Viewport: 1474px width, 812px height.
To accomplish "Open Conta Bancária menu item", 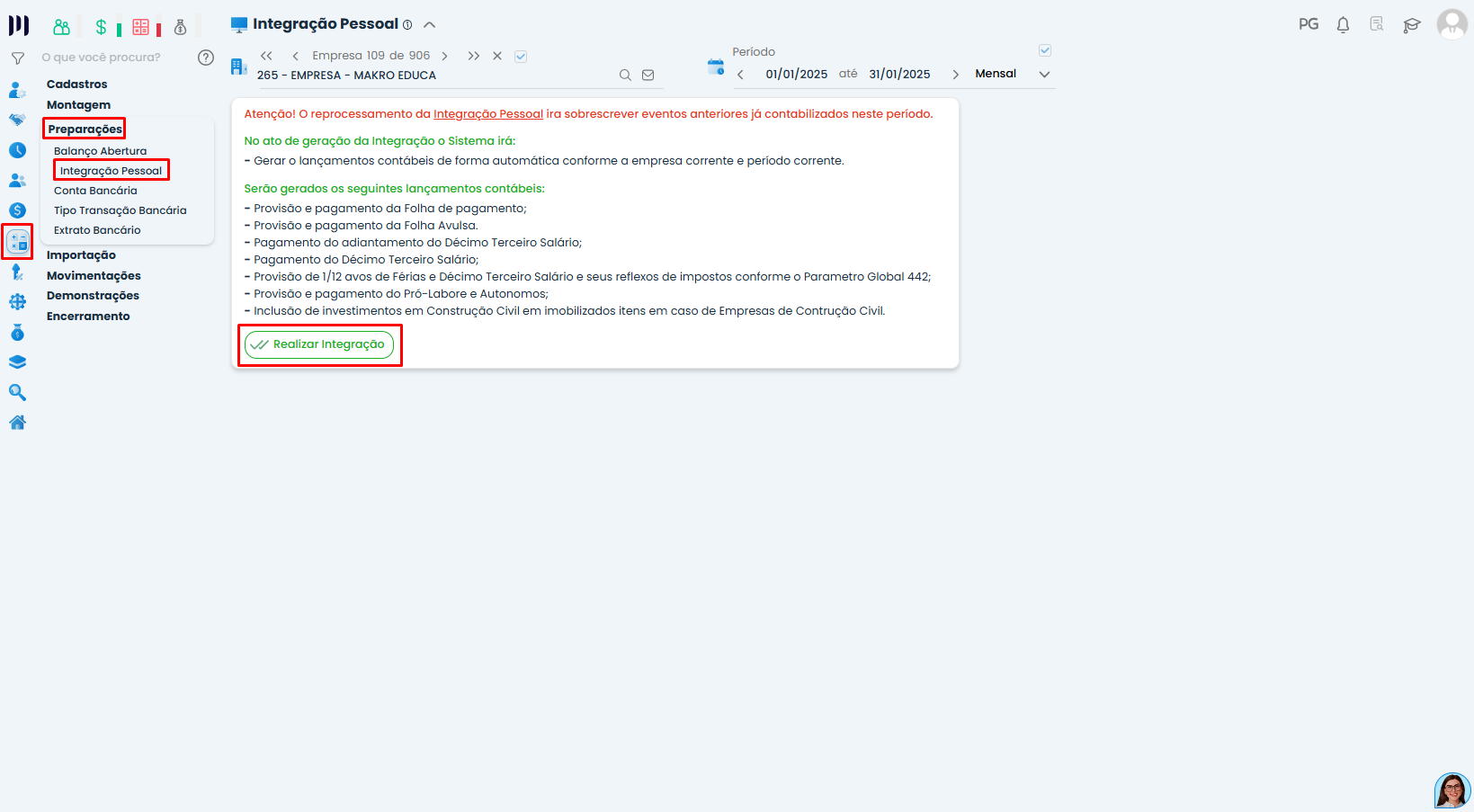I will 95,191.
